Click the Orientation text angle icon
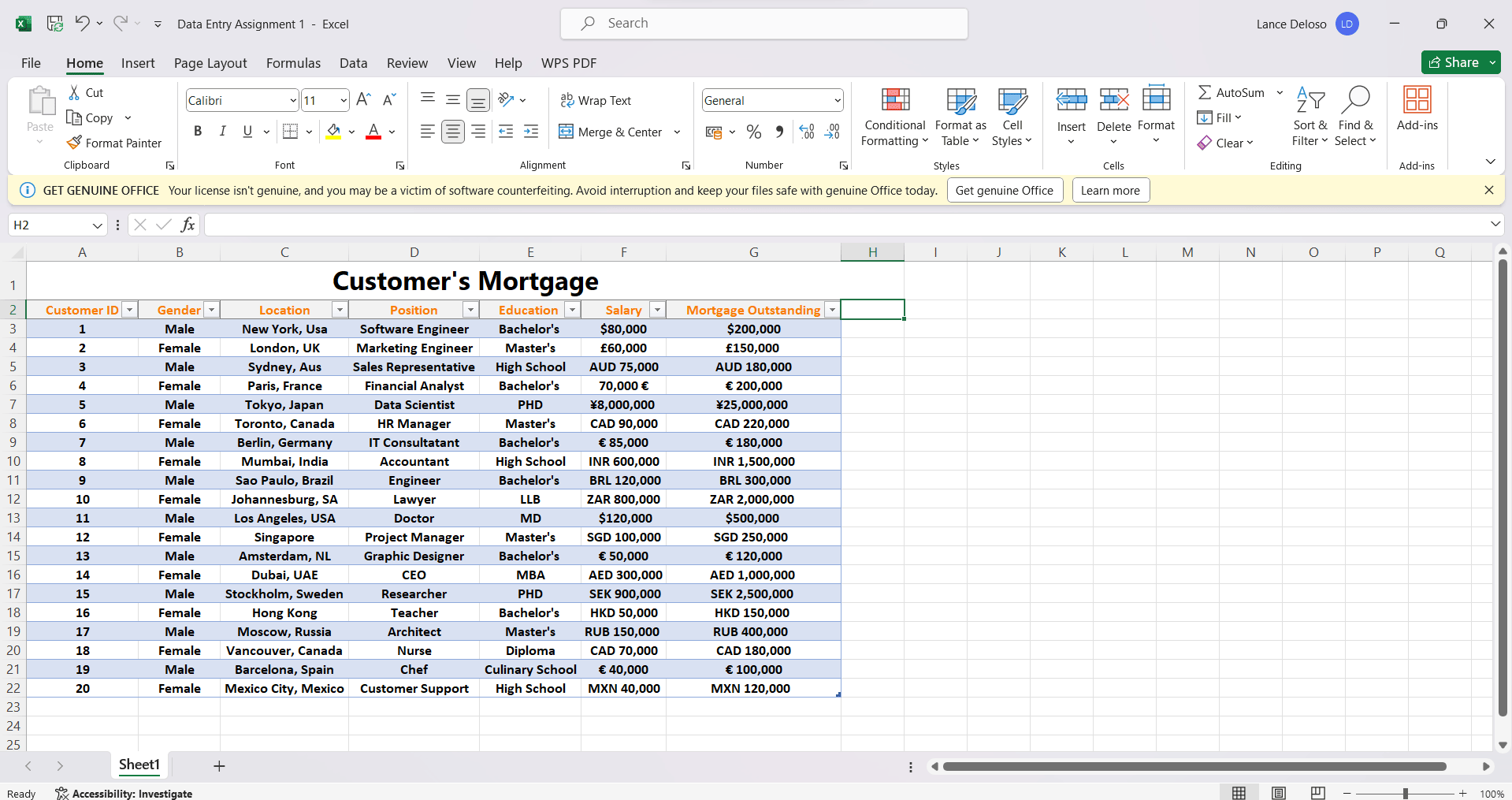 (x=507, y=99)
